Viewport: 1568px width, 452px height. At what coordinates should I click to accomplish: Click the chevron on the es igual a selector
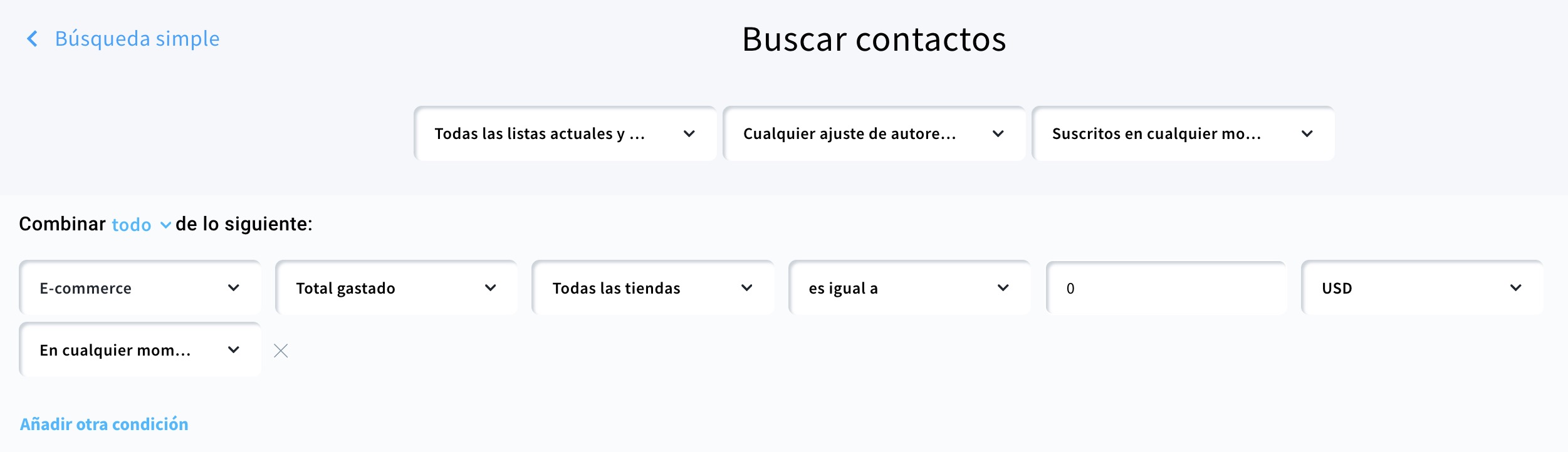tap(1004, 288)
